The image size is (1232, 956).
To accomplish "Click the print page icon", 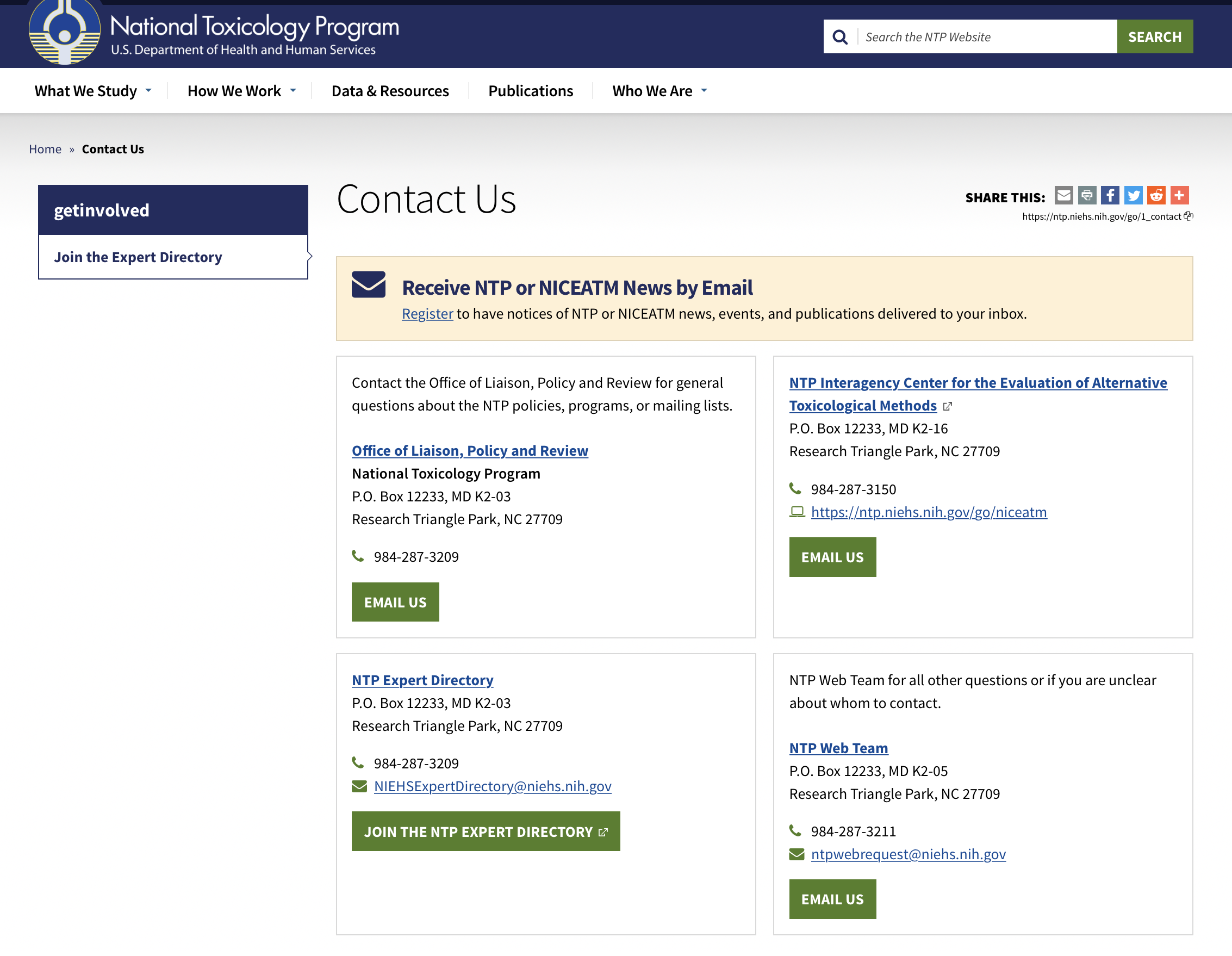I will (x=1086, y=196).
